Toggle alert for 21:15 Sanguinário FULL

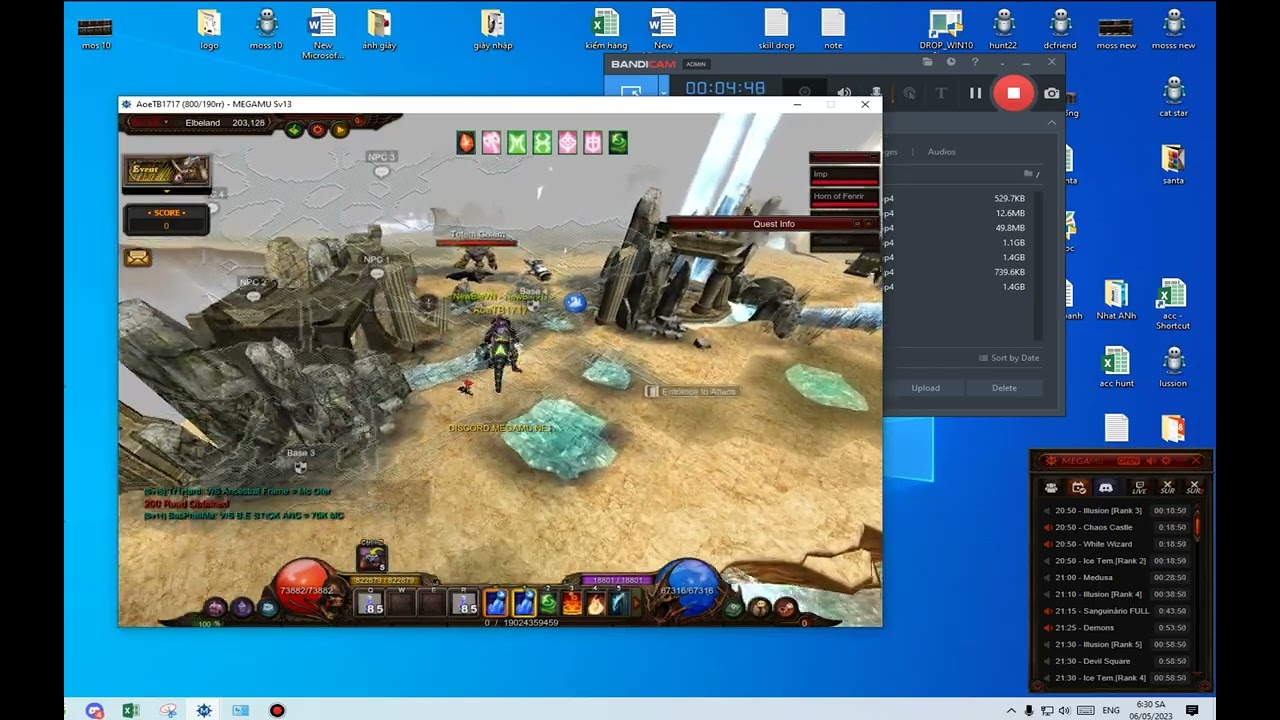(1047, 611)
